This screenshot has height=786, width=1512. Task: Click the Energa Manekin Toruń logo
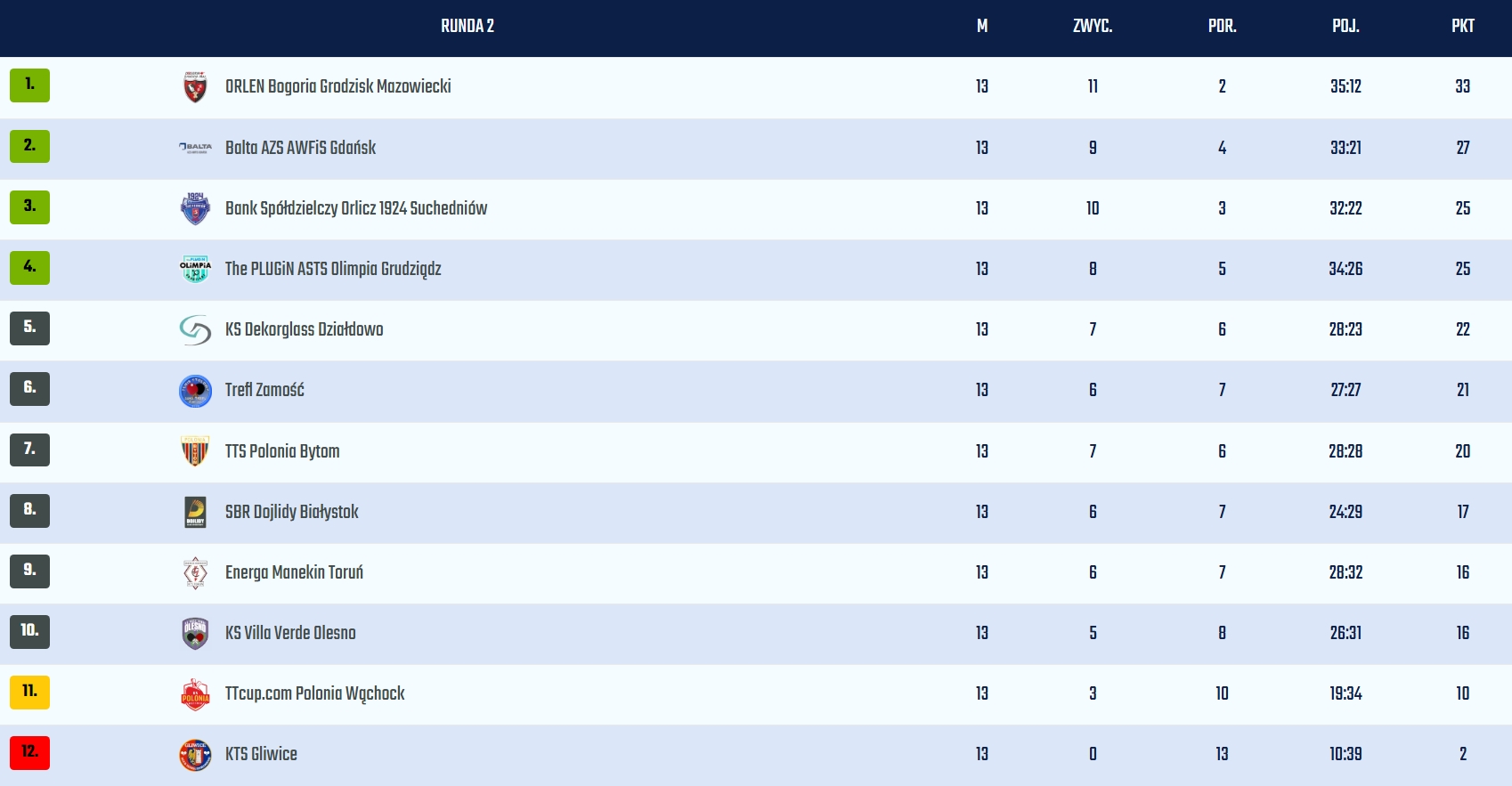click(195, 572)
